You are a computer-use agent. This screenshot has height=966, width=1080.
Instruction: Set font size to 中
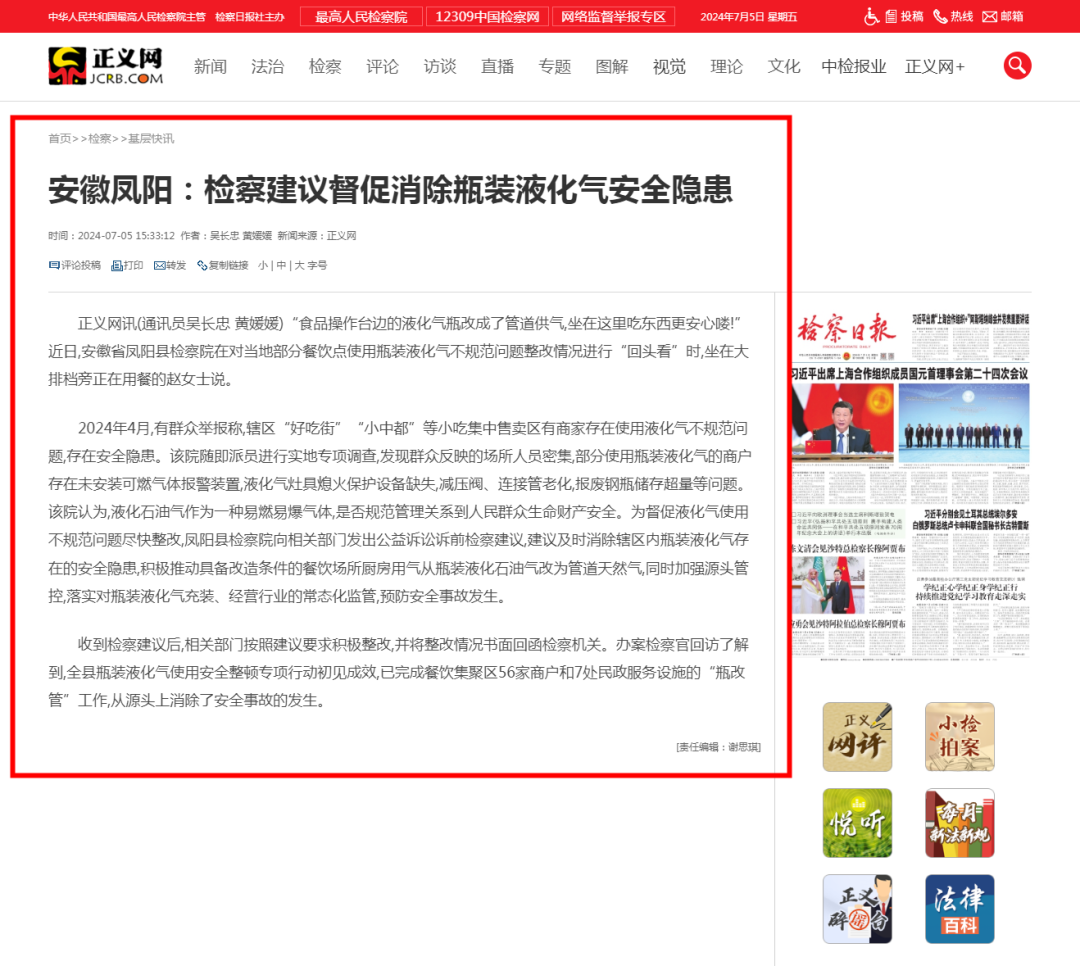[281, 265]
